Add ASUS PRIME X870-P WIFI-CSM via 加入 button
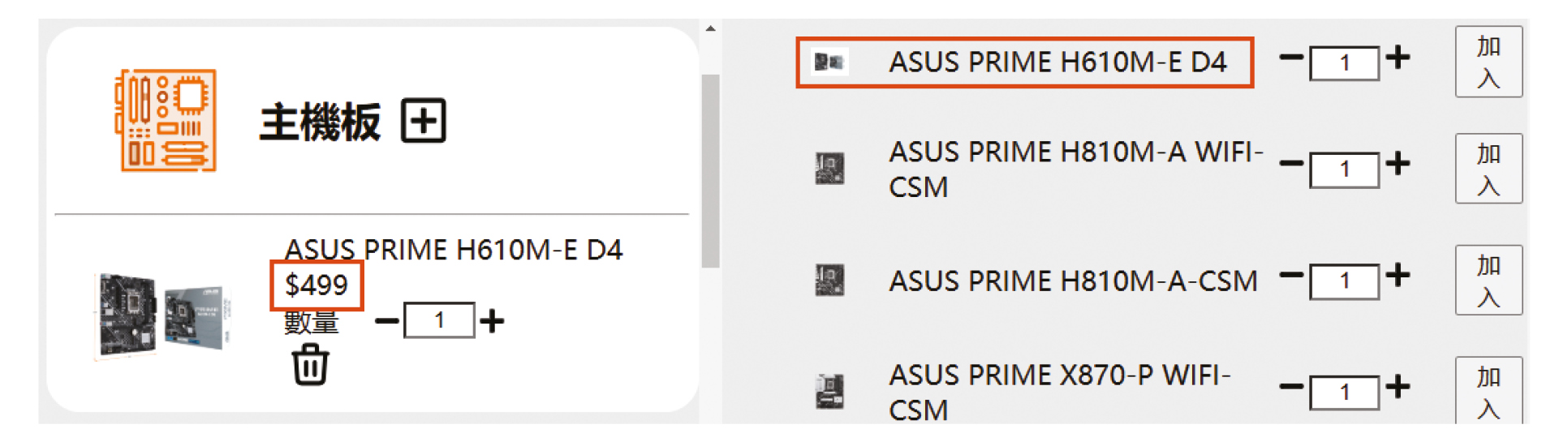Screen dimensions: 1568x446 click(x=1488, y=391)
